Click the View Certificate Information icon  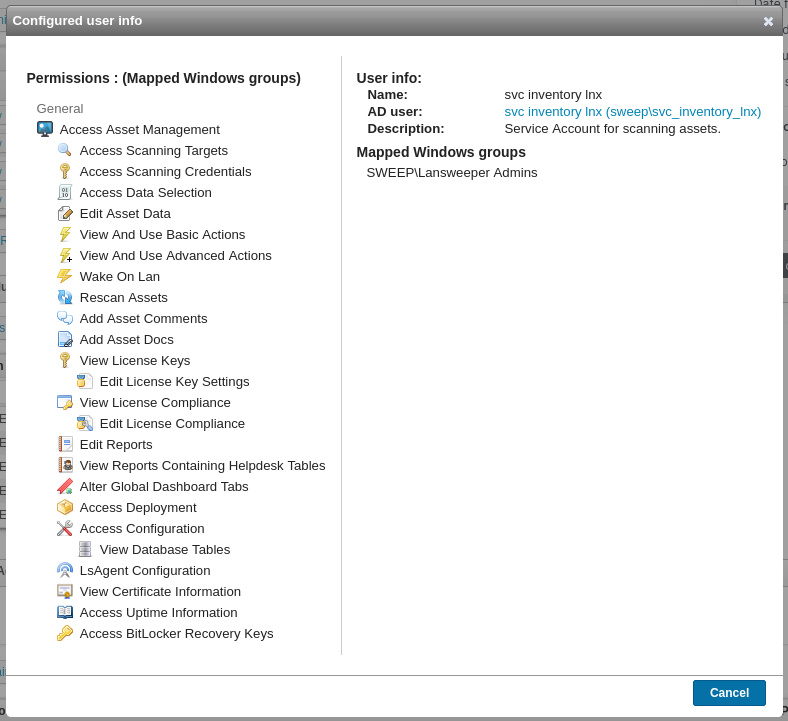click(x=65, y=591)
